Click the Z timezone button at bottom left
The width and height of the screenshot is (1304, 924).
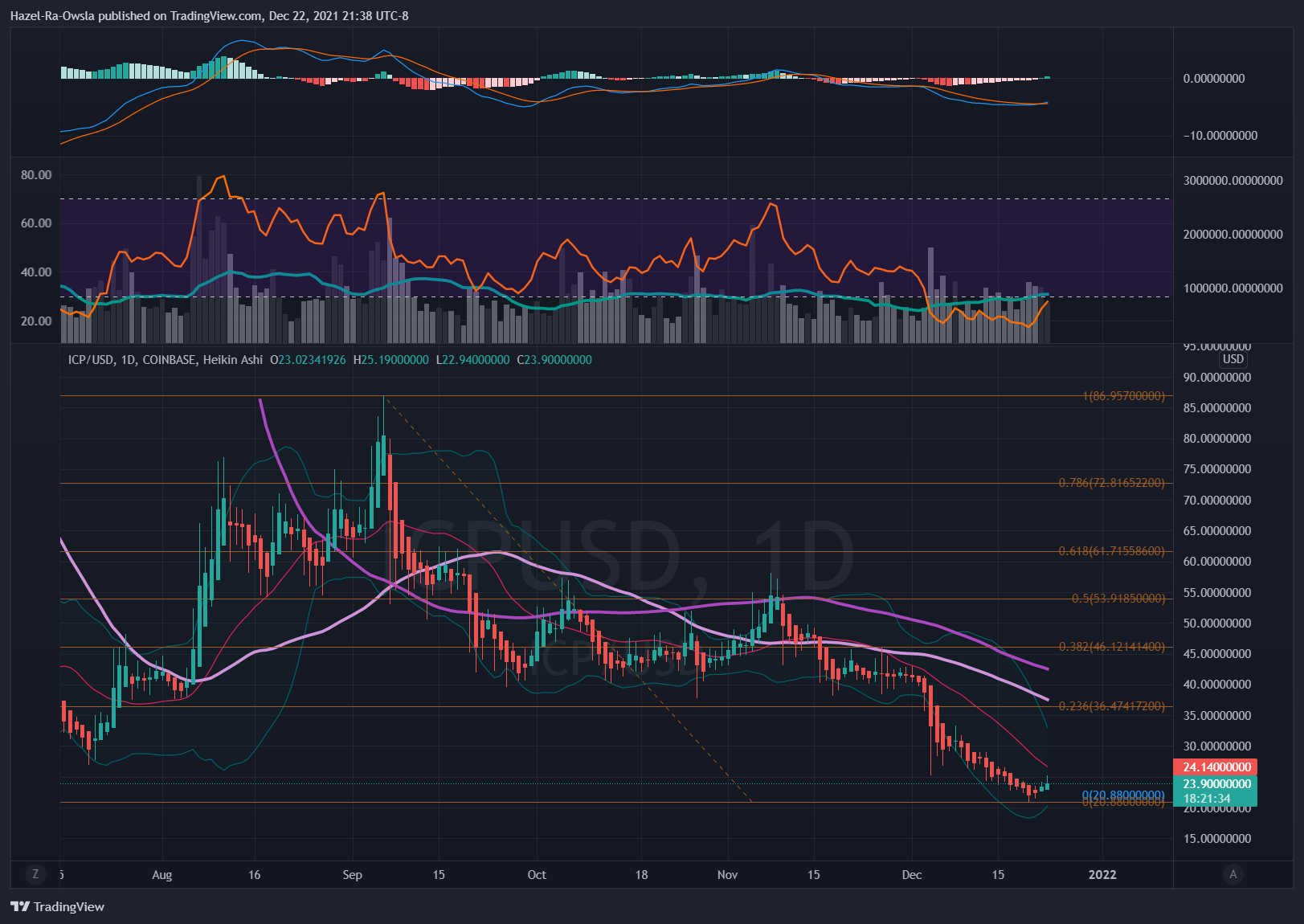pyautogui.click(x=35, y=874)
